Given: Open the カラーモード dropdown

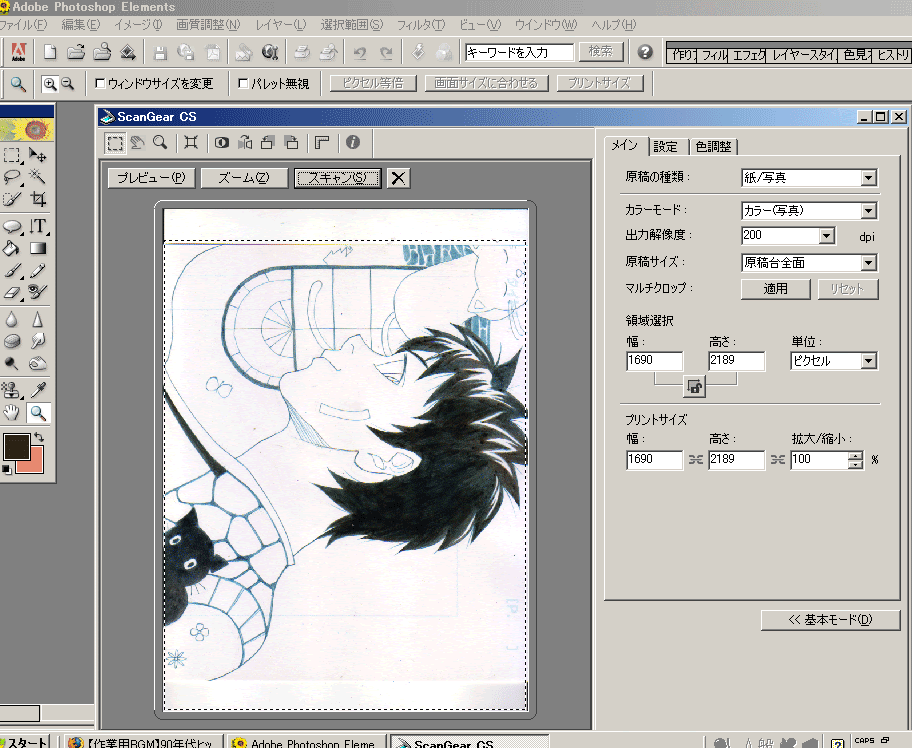Looking at the screenshot, I should tap(868, 211).
